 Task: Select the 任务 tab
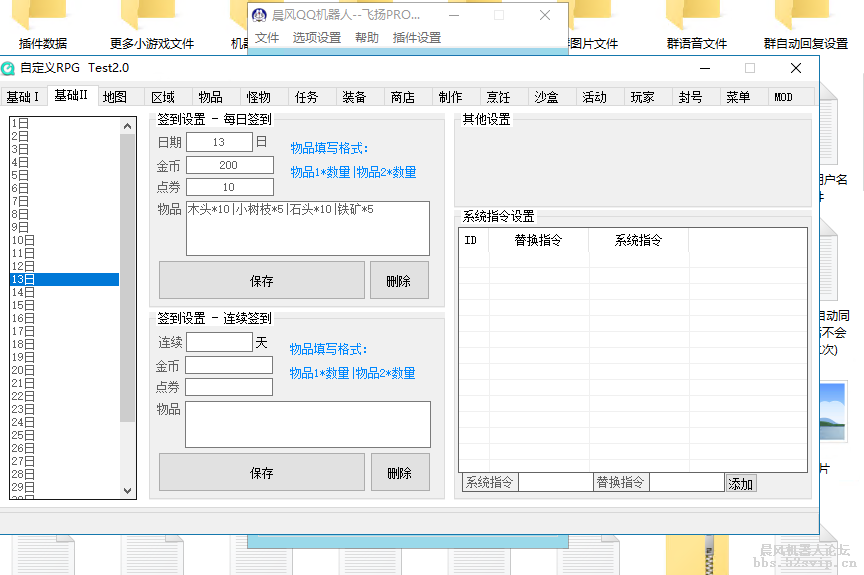click(312, 97)
